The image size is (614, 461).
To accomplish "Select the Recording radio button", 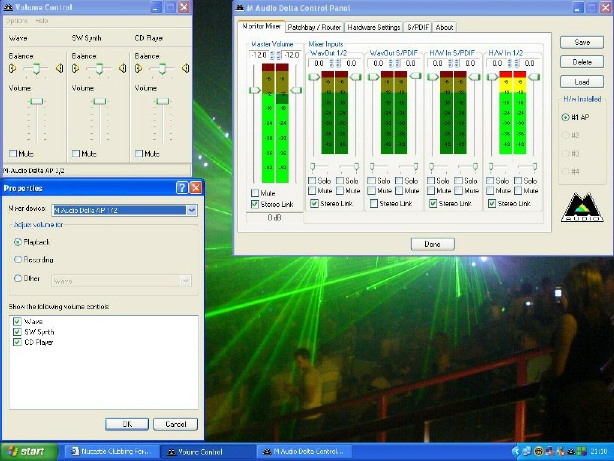I will tap(18, 262).
